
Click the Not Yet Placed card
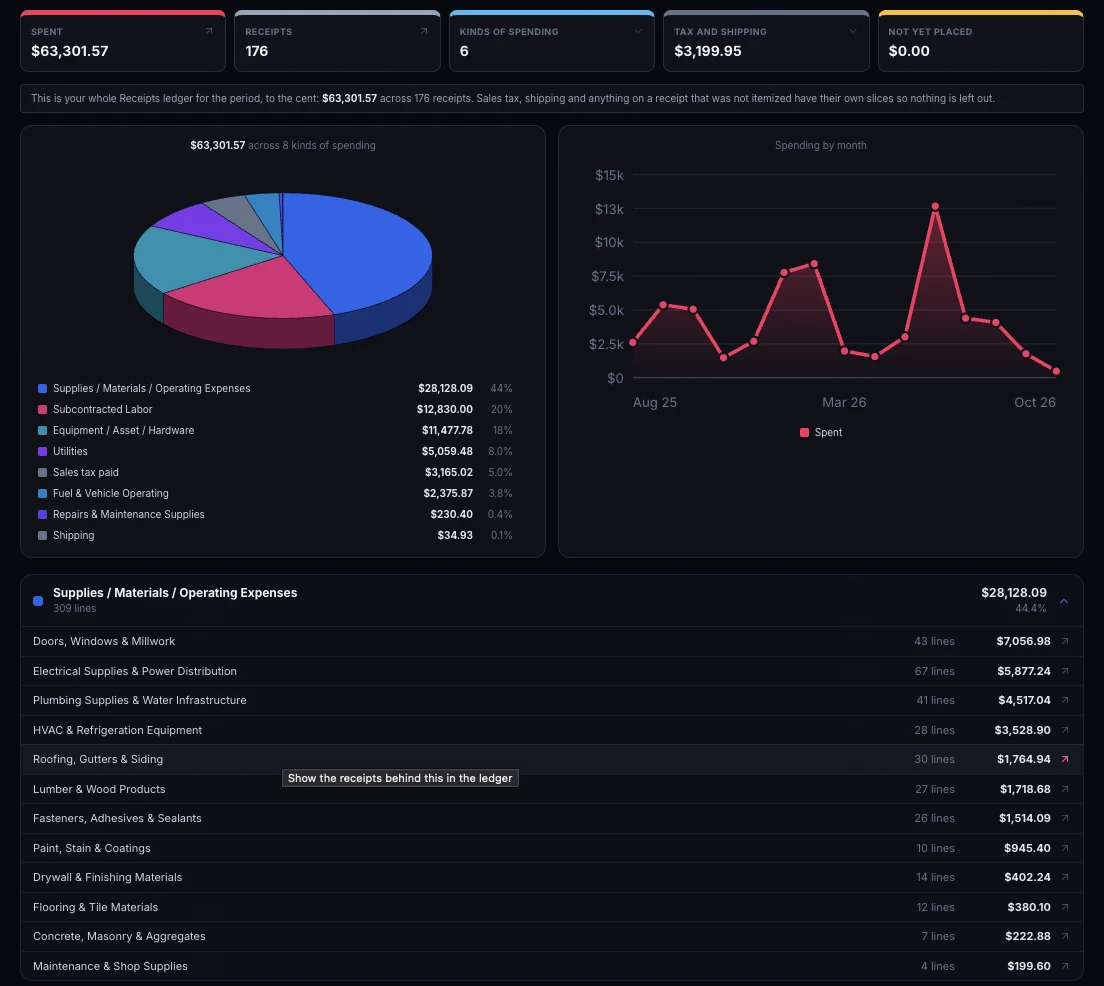tap(980, 42)
